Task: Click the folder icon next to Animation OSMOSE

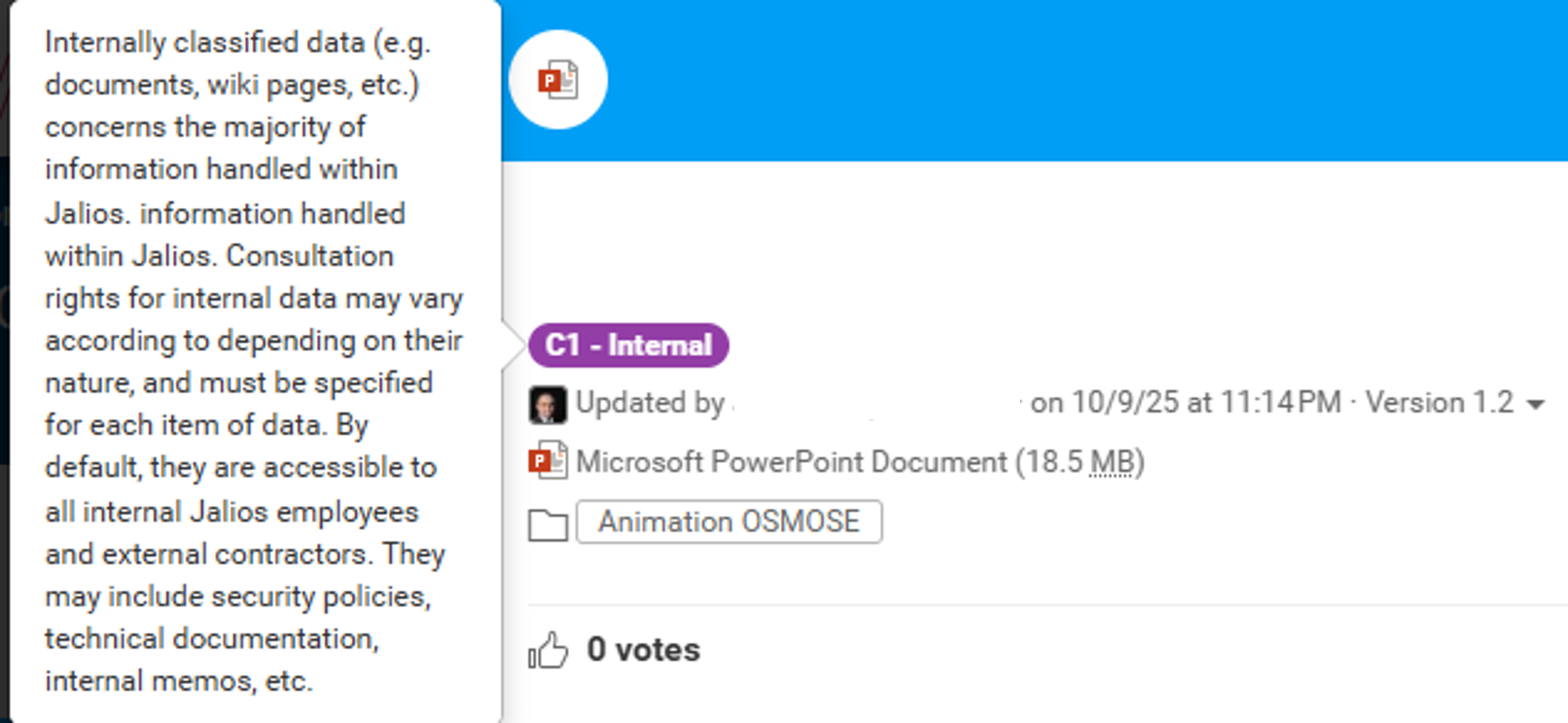Action: coord(548,524)
